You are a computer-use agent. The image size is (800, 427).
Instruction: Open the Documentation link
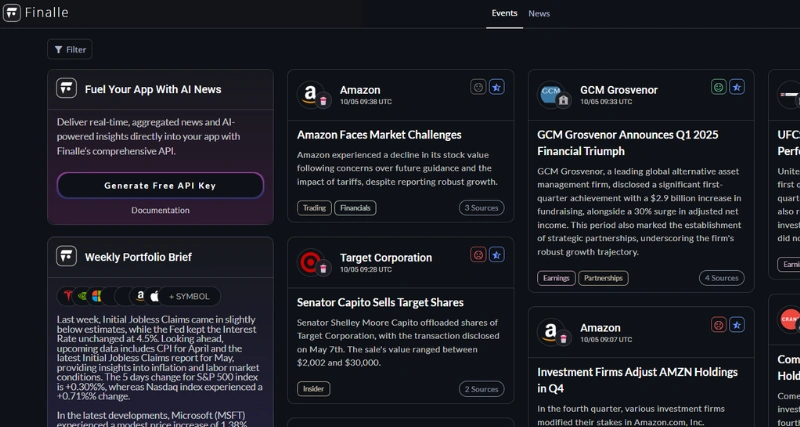(160, 210)
